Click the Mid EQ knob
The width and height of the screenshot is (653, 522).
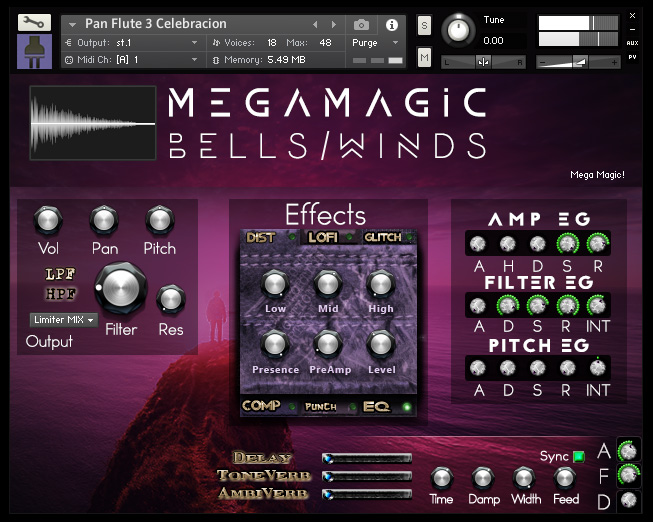tap(328, 284)
